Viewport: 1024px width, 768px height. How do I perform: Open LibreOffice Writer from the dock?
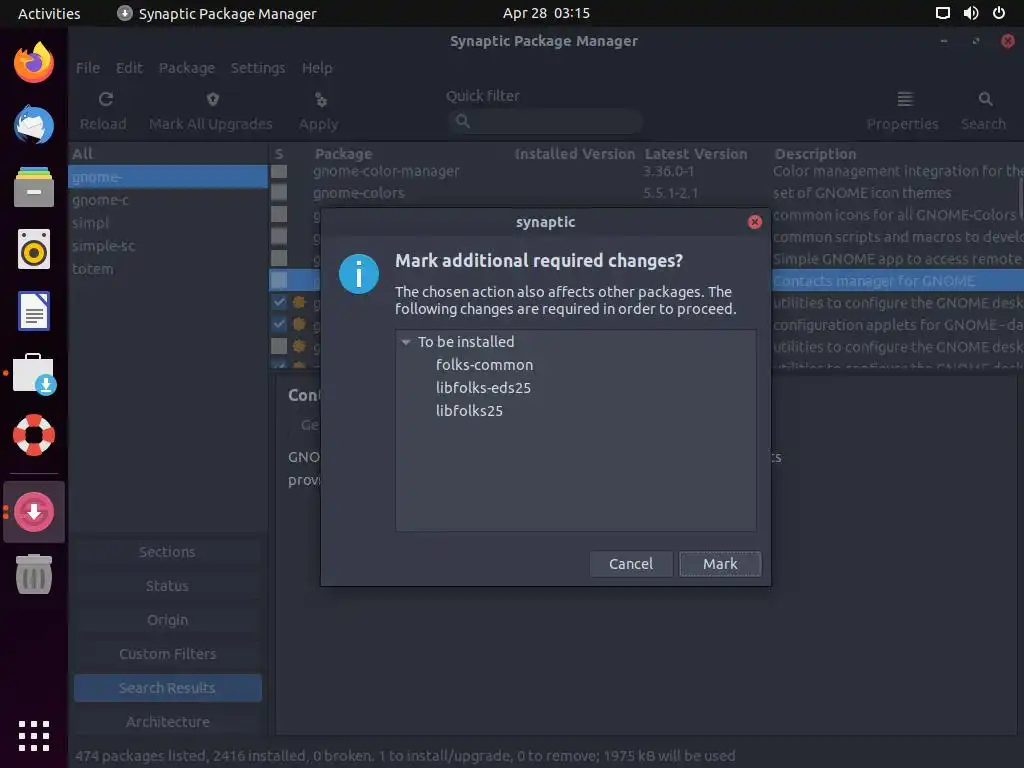34,311
